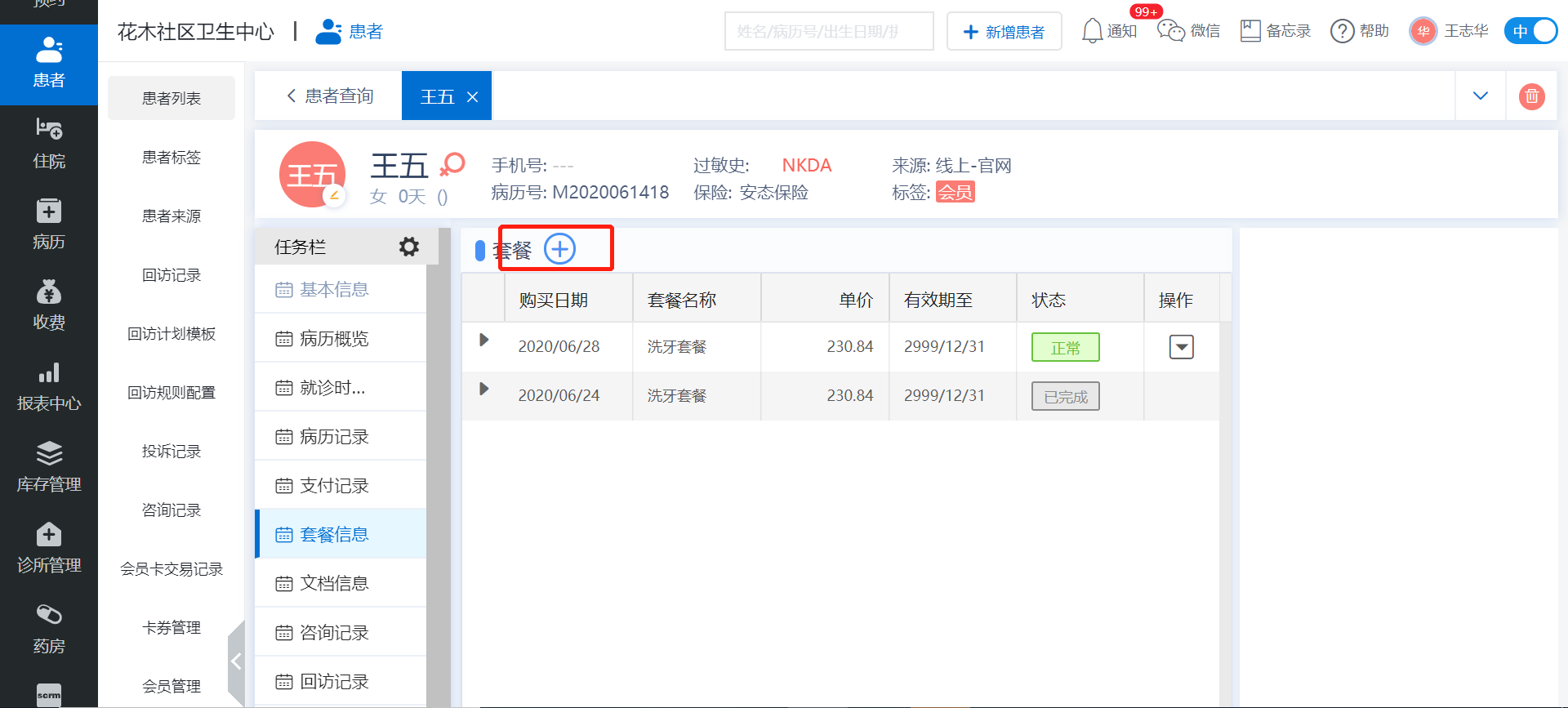1568x708 pixels.
Task: Open 患者标签 in the side menu
Action: click(x=171, y=157)
